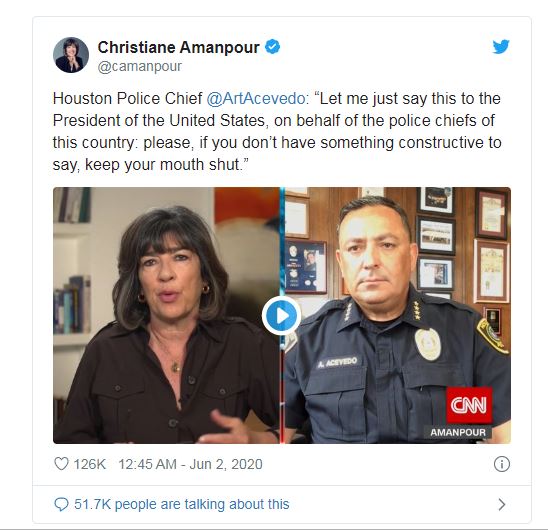Viewport: 548px width, 530px height.
Task: Click the Twitter bird logo
Action: point(501,47)
